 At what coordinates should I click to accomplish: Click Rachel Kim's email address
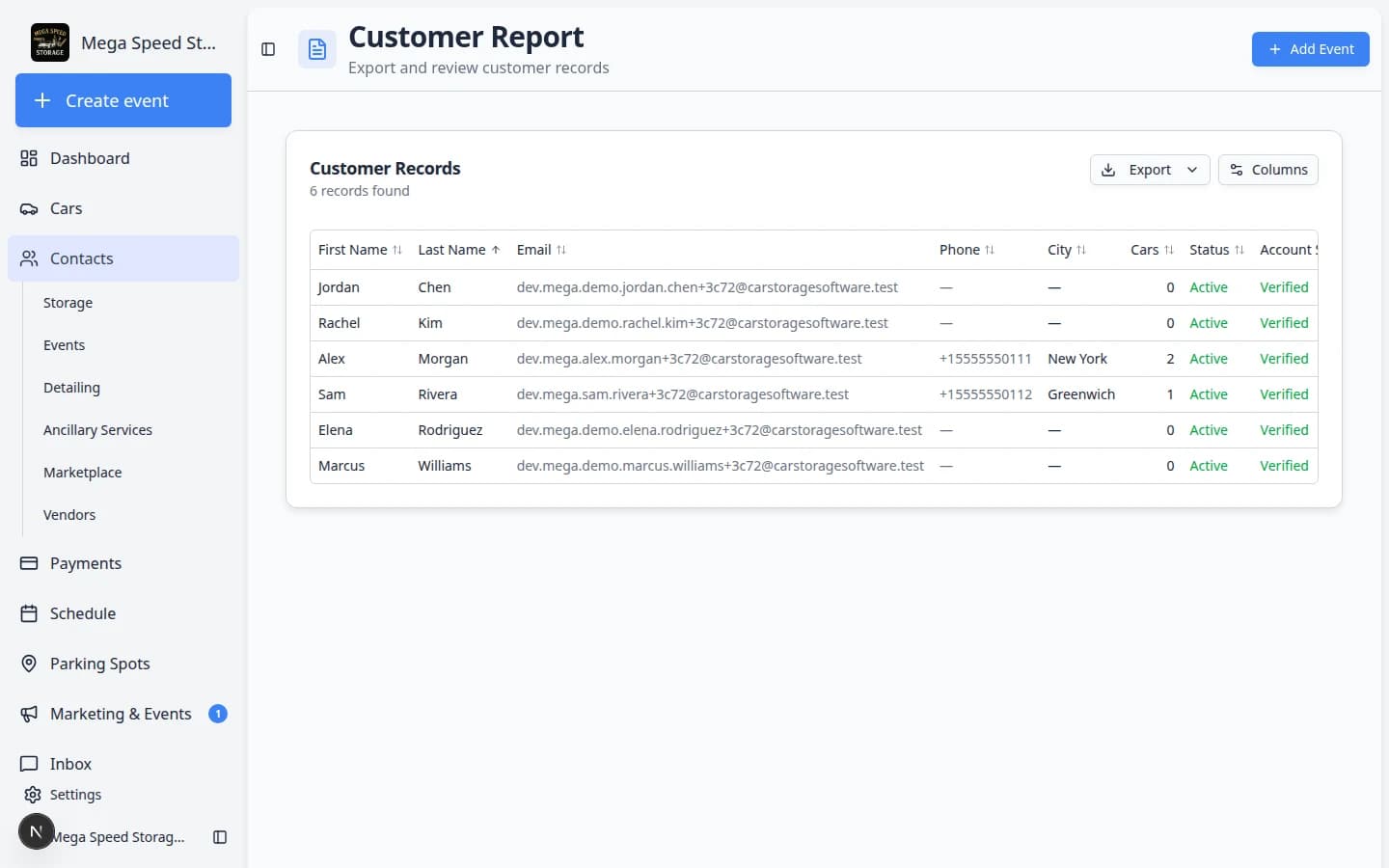tap(702, 323)
